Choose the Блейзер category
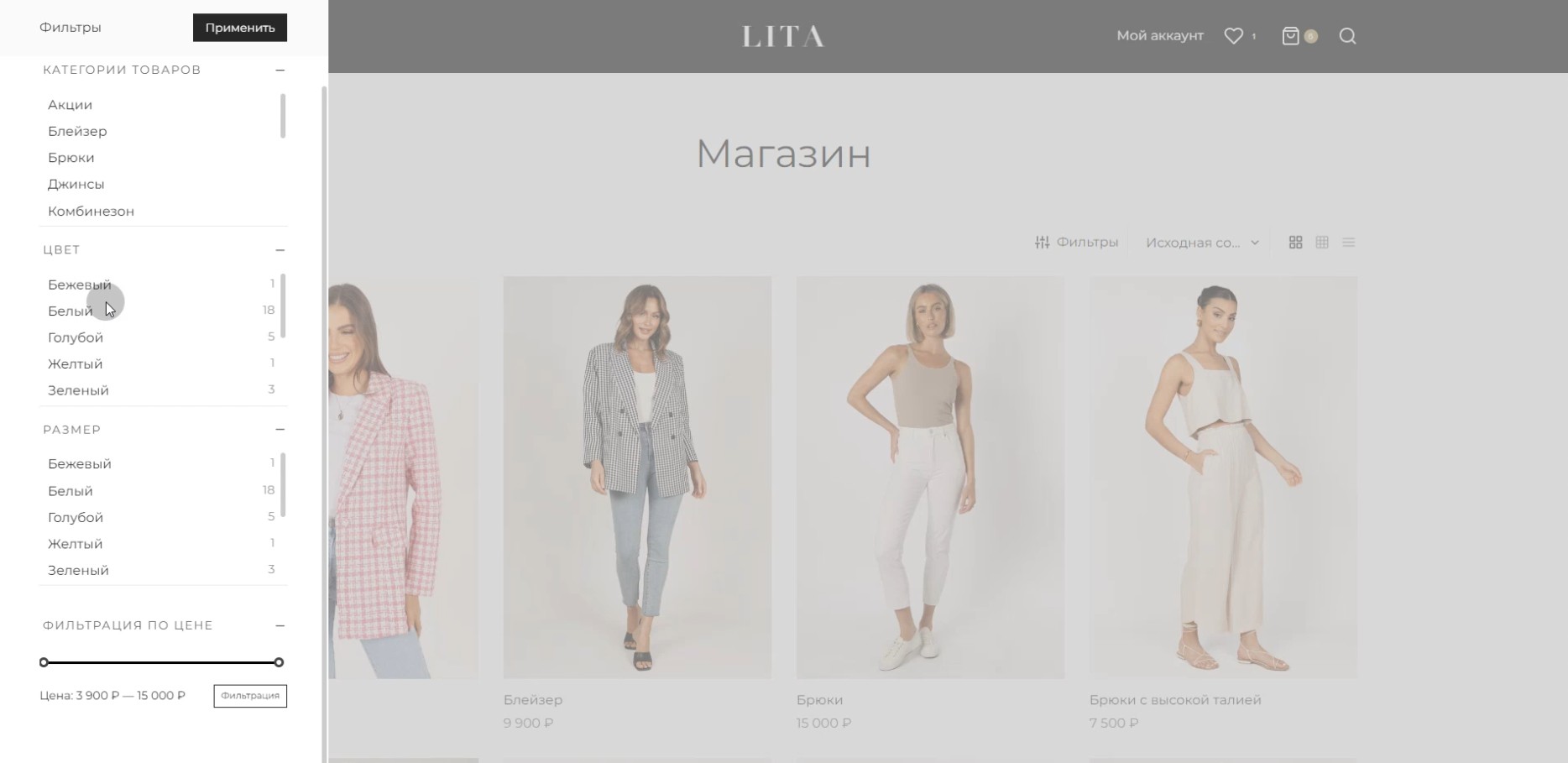 coord(77,131)
